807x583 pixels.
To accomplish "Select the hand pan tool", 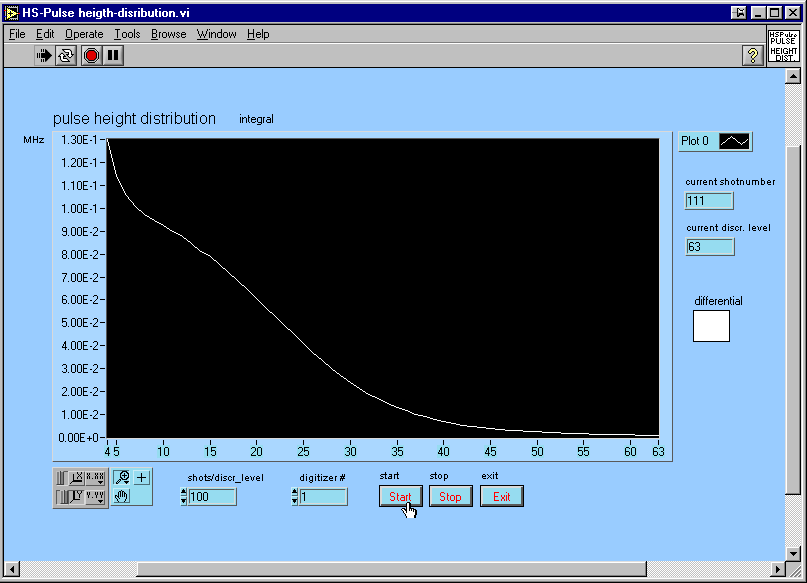I will pos(122,497).
